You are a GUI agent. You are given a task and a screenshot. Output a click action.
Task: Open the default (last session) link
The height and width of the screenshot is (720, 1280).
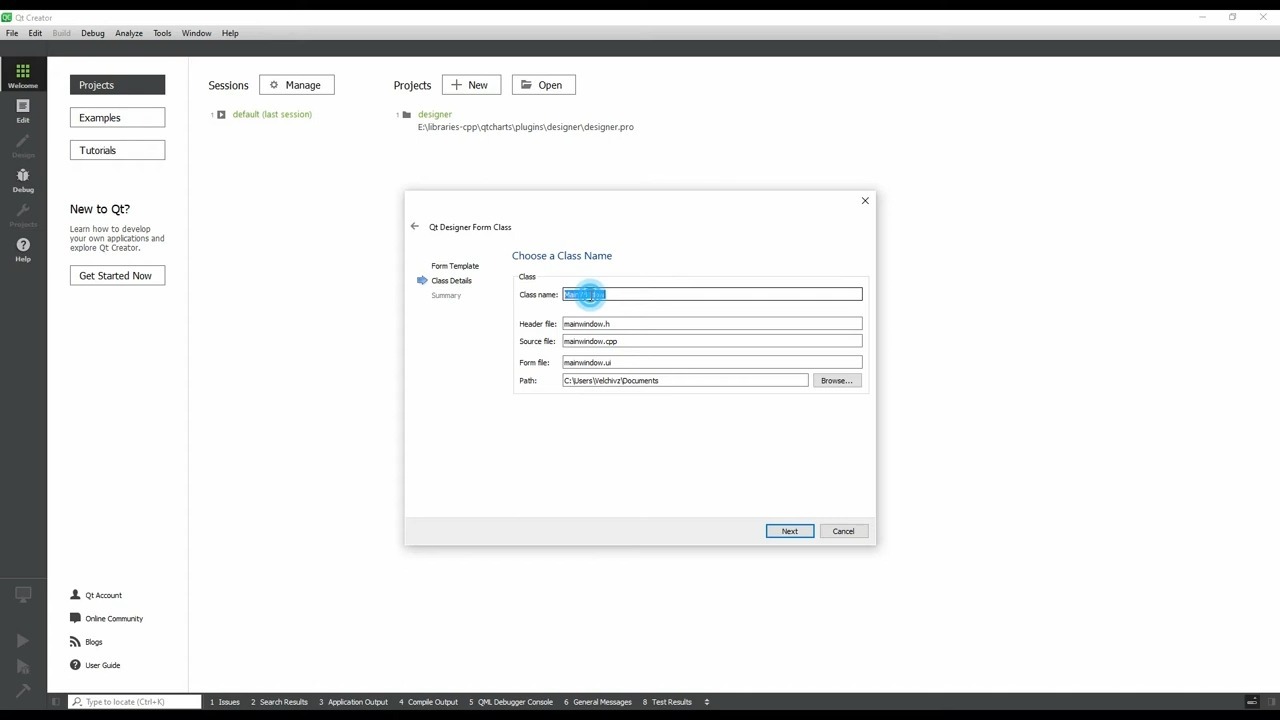click(272, 115)
